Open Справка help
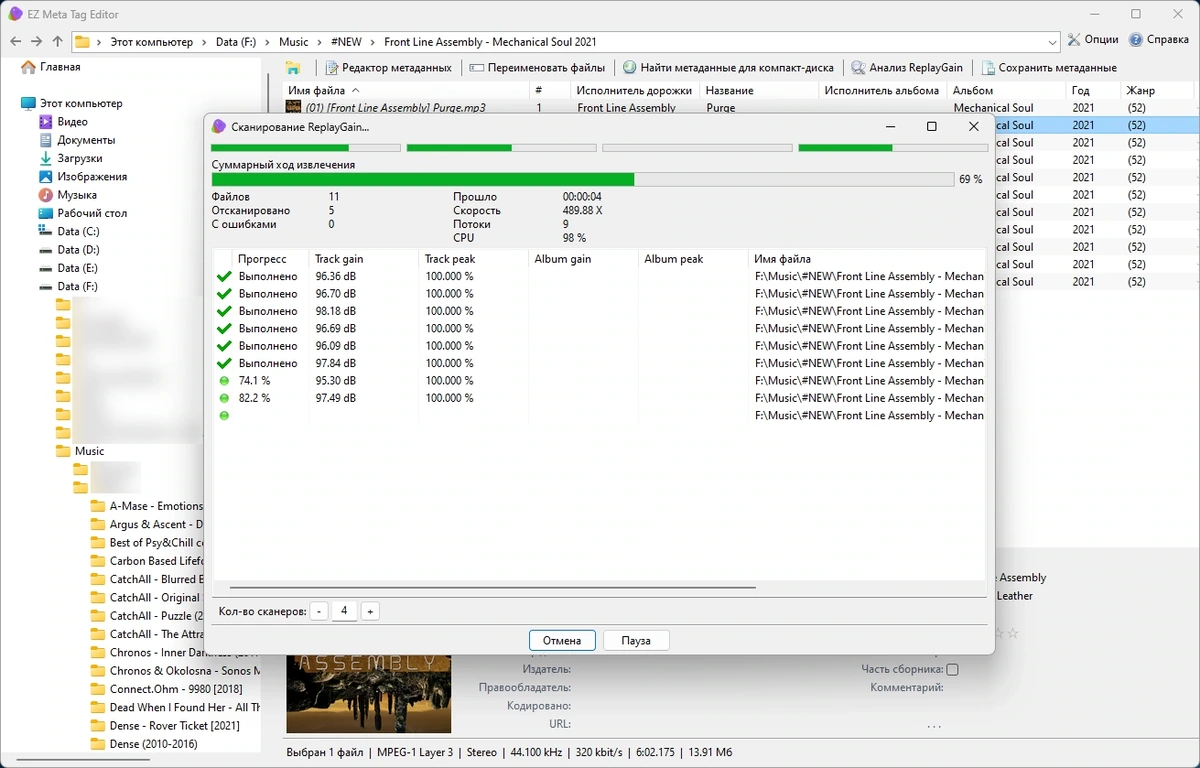The width and height of the screenshot is (1200, 768). click(x=1158, y=40)
